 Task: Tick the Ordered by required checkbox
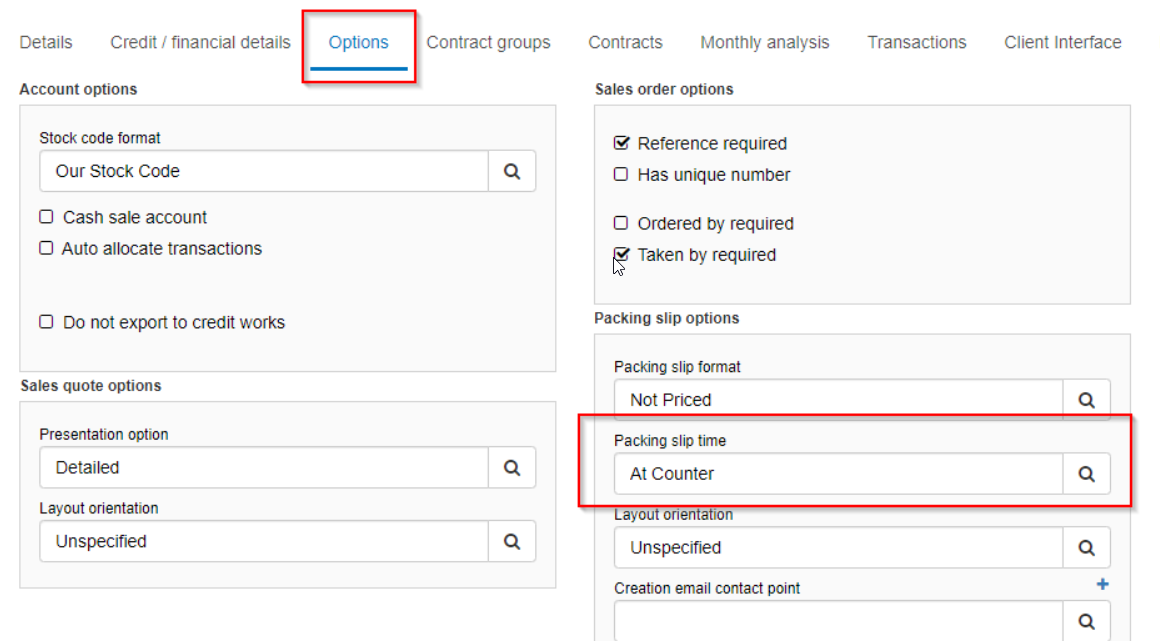[621, 223]
